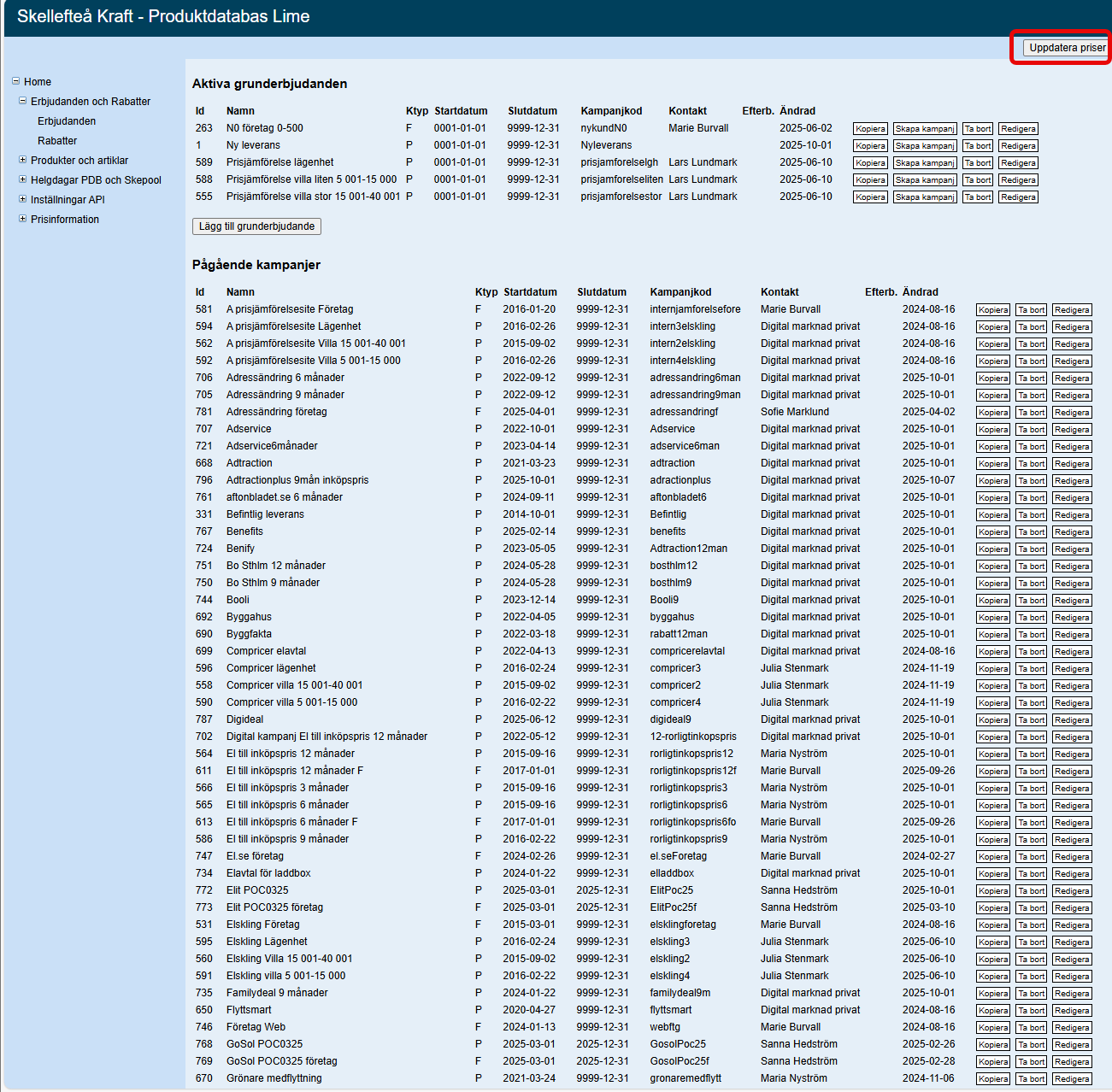
Task: Collapse Erbjudanden och Rabatter tree node
Action: [23, 101]
